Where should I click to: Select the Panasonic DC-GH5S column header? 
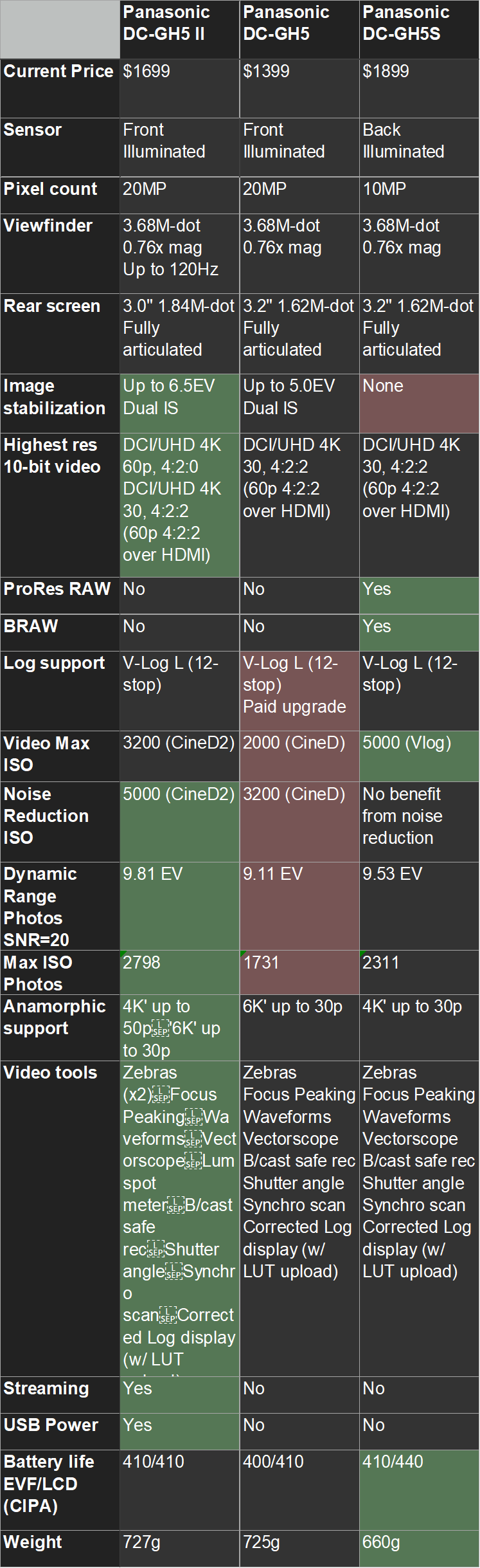[419, 30]
